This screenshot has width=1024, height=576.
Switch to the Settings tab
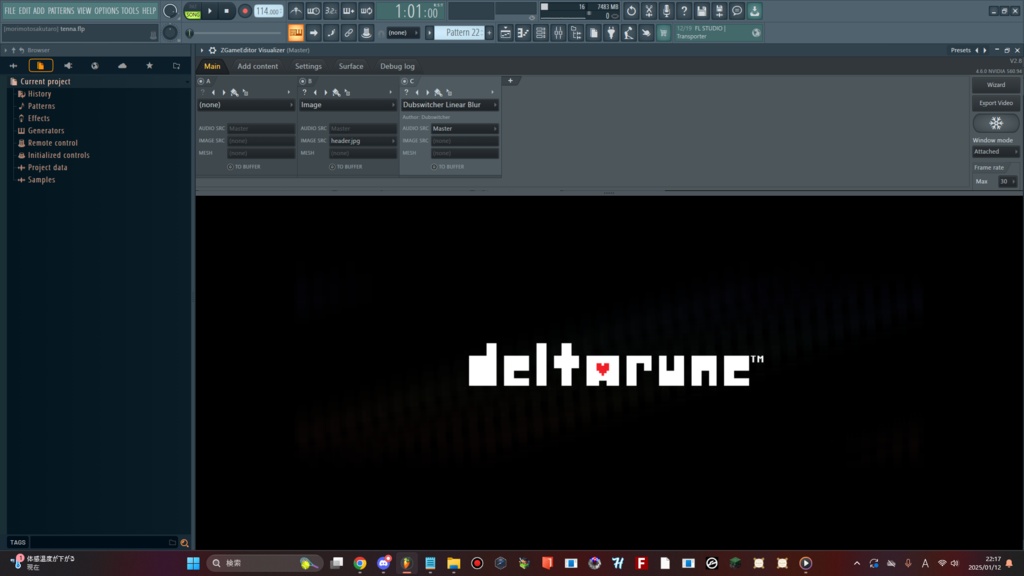pos(308,66)
